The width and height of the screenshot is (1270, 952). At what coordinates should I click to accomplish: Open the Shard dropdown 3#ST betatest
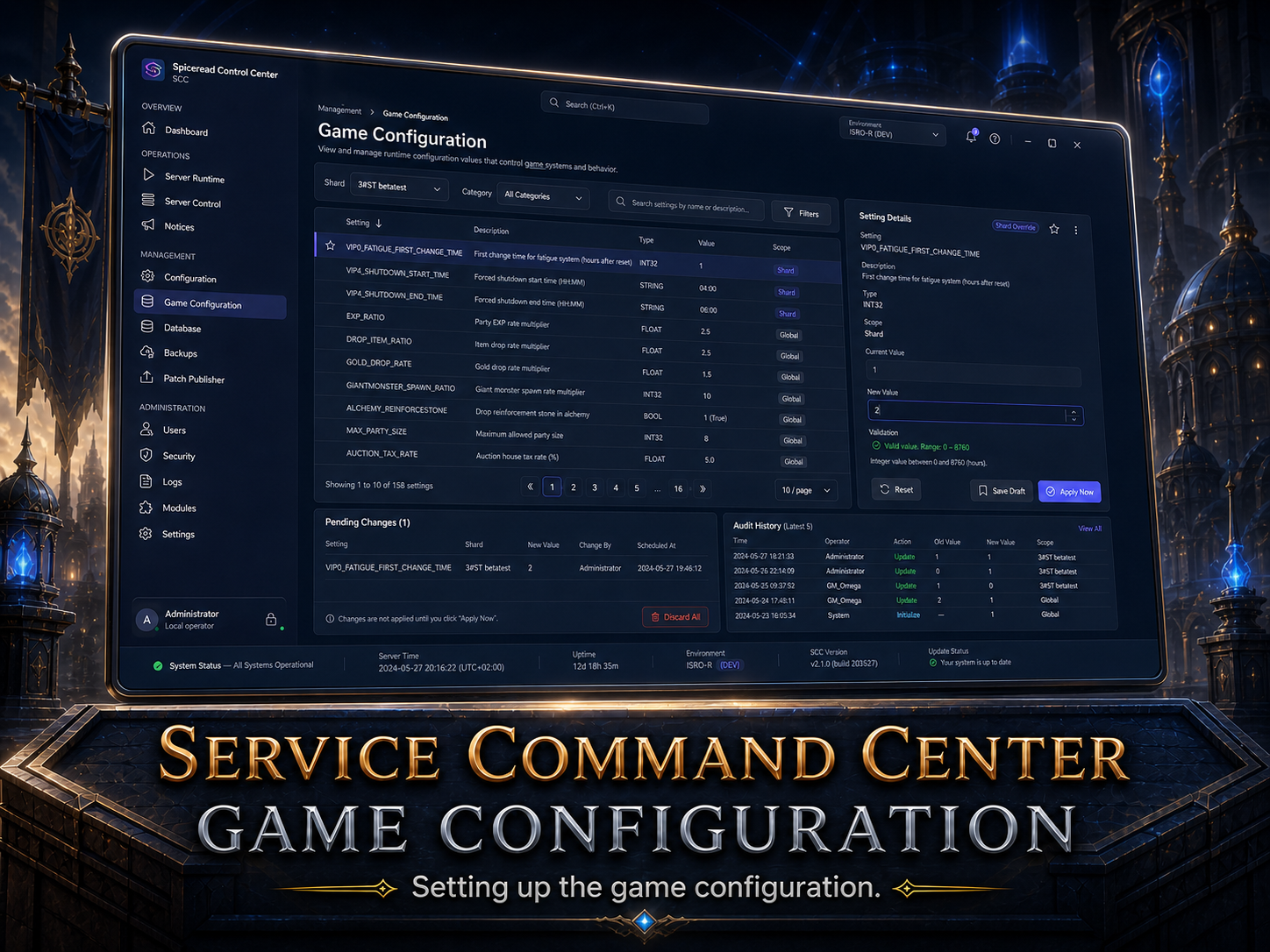[x=399, y=187]
